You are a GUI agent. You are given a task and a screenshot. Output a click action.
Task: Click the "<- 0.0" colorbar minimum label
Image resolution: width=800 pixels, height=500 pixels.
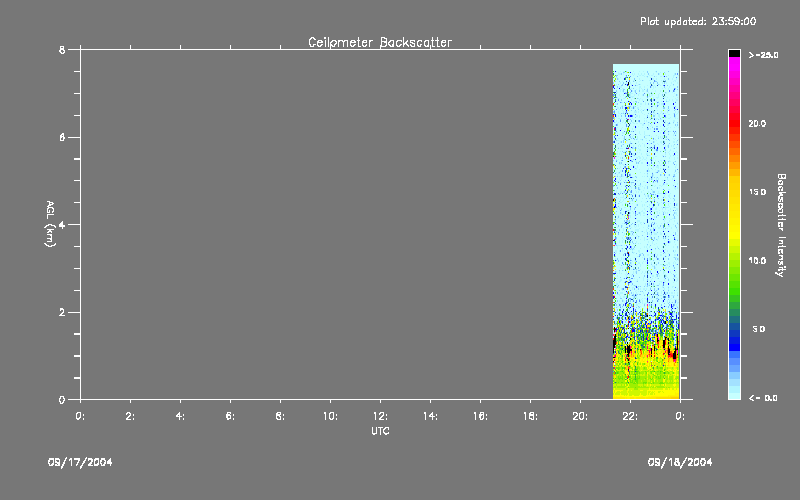pyautogui.click(x=763, y=398)
